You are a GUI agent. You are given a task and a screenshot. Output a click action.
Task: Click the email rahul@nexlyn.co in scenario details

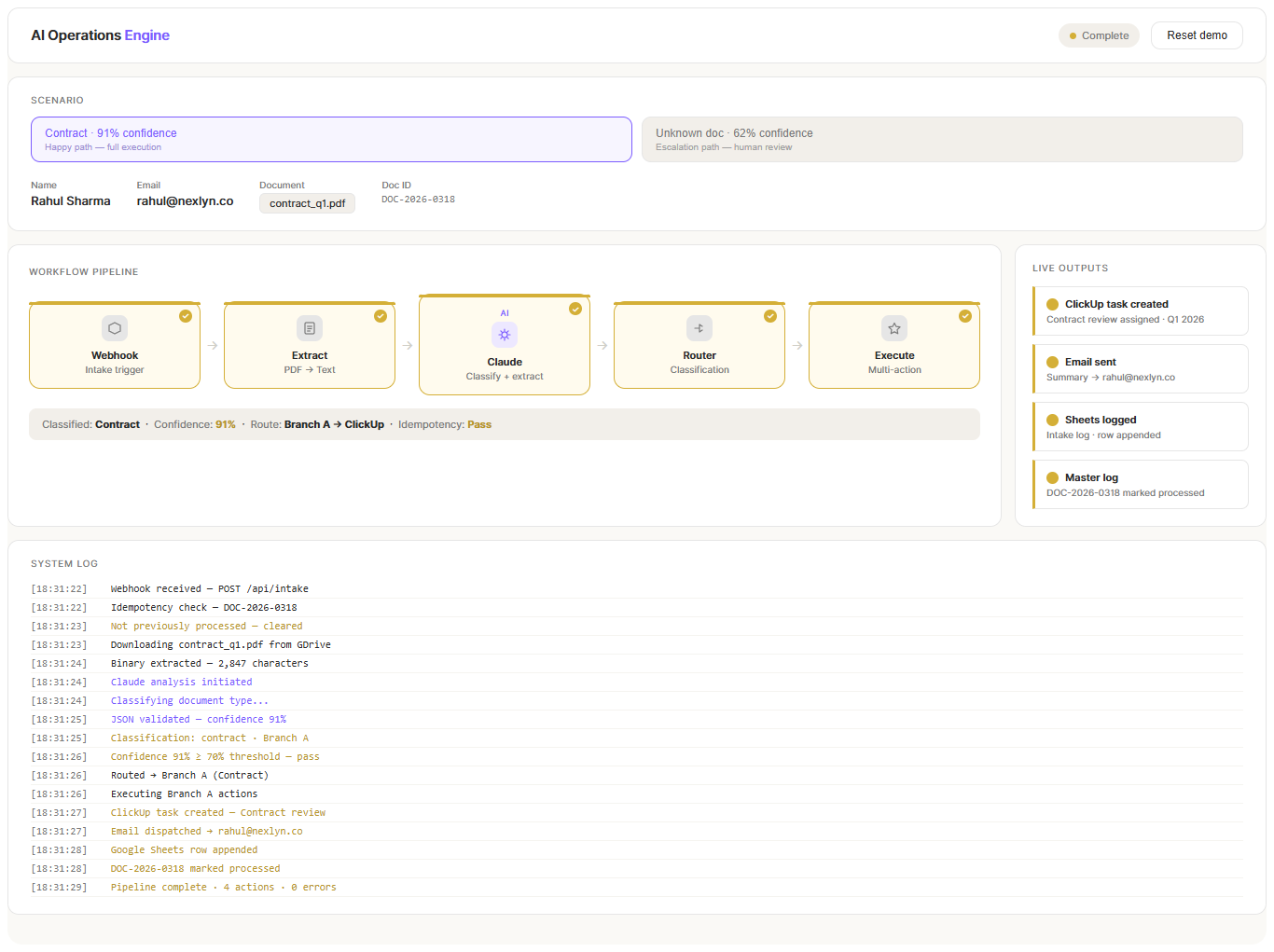[x=185, y=201]
